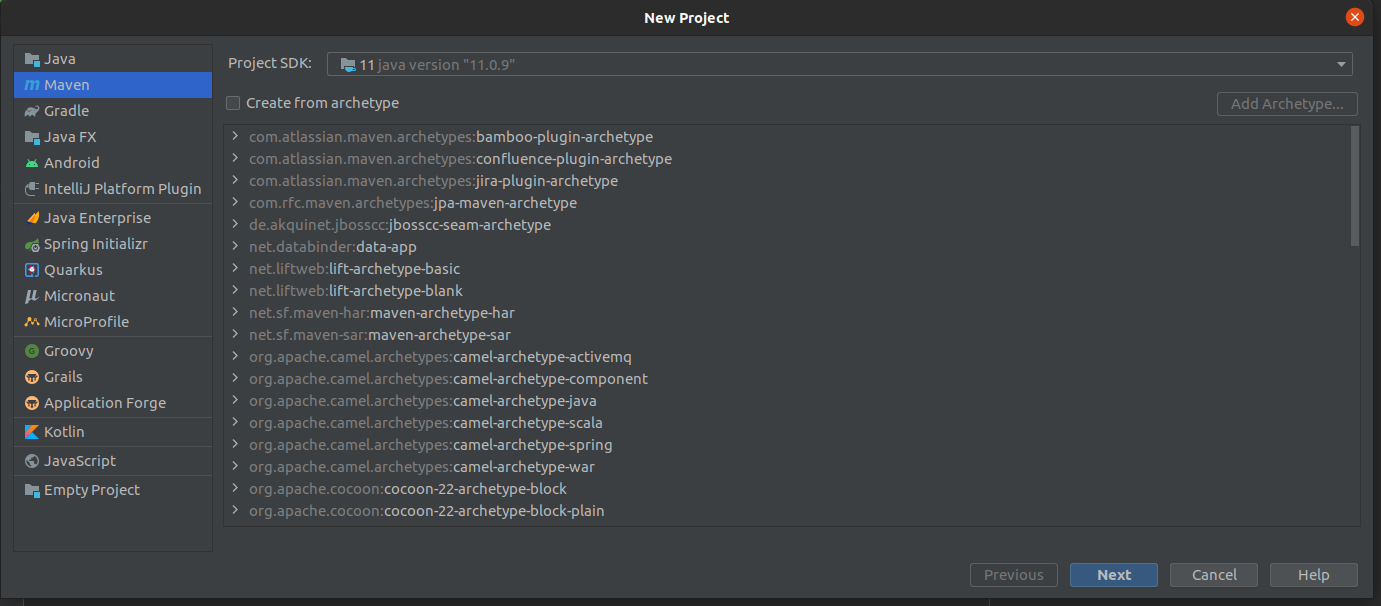
Task: Choose Spring Initializr project type
Action: pos(113,244)
